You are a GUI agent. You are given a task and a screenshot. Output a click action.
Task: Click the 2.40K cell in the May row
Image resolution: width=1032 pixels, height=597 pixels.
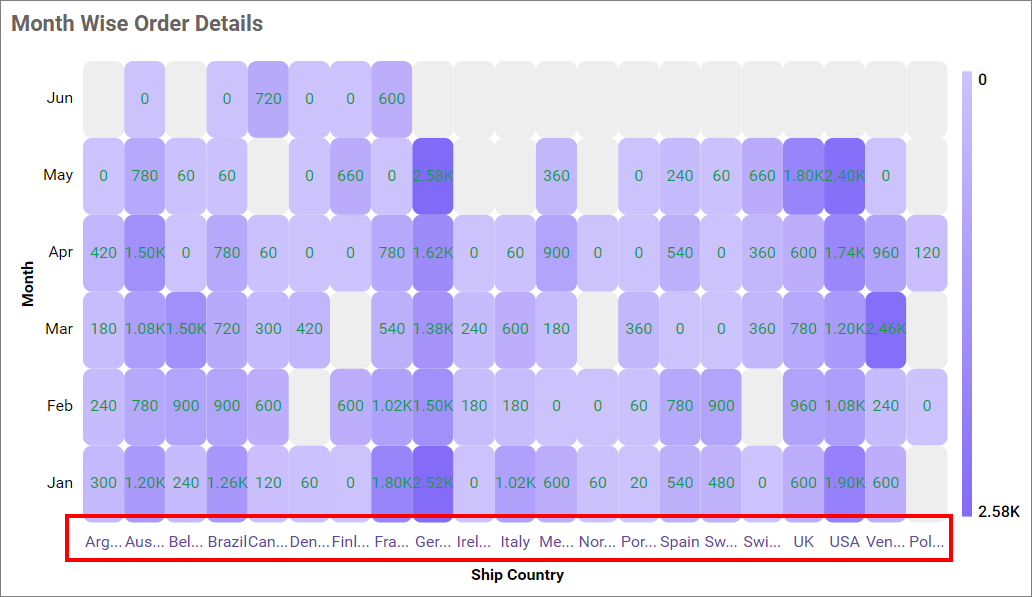[x=845, y=175]
